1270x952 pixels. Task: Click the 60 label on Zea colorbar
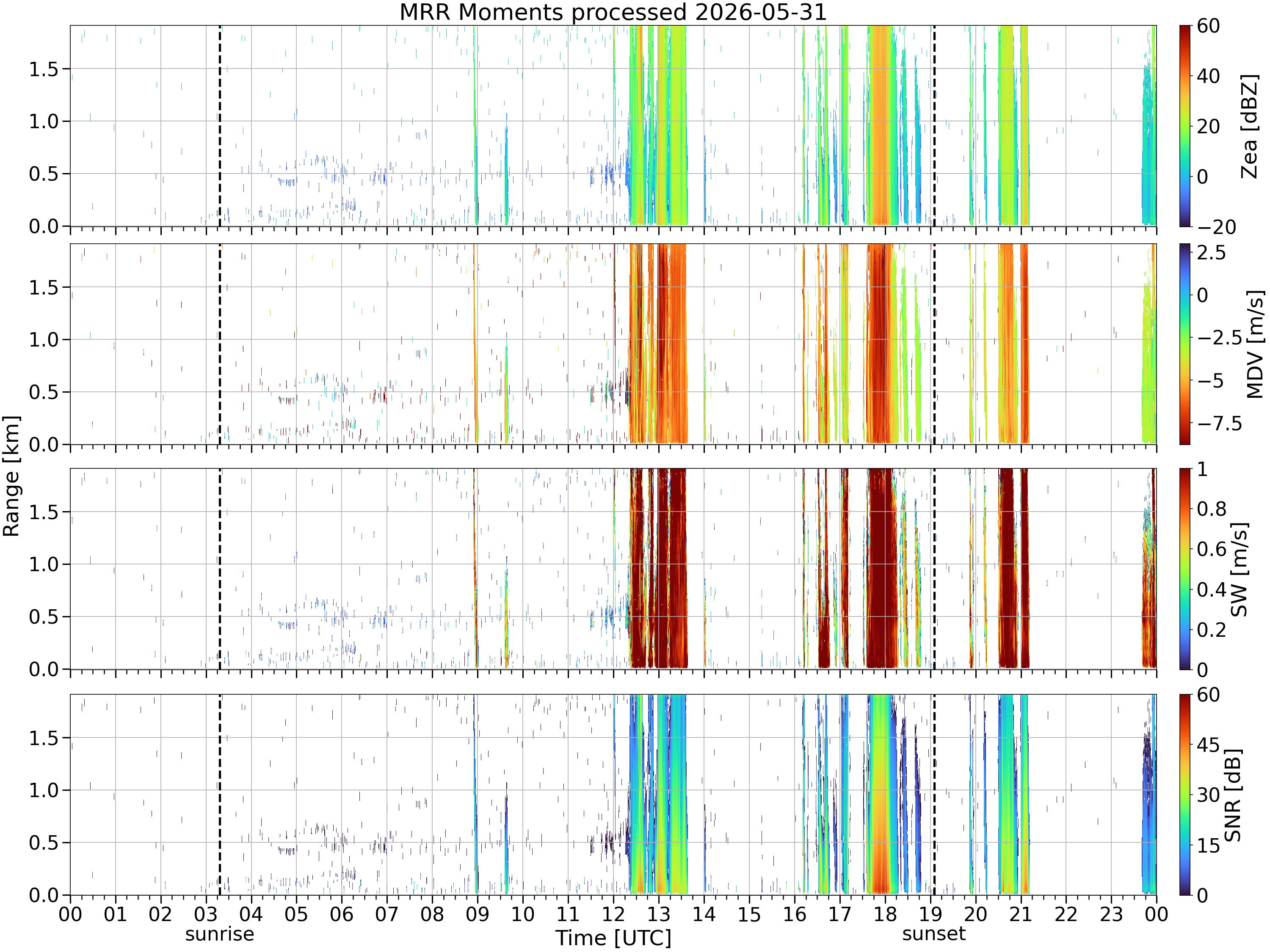[x=1208, y=26]
